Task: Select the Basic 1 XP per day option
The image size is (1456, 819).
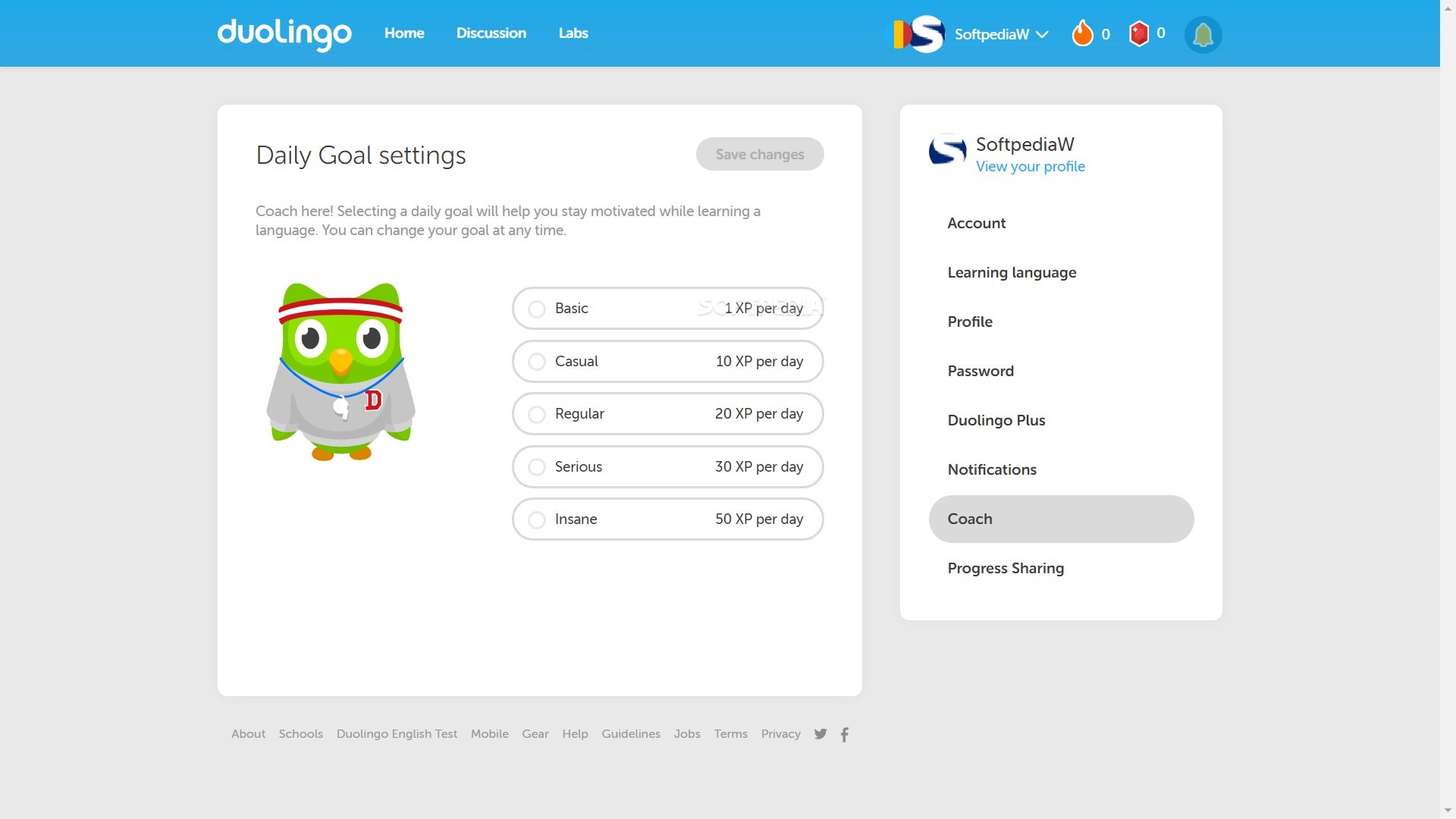Action: coord(536,308)
